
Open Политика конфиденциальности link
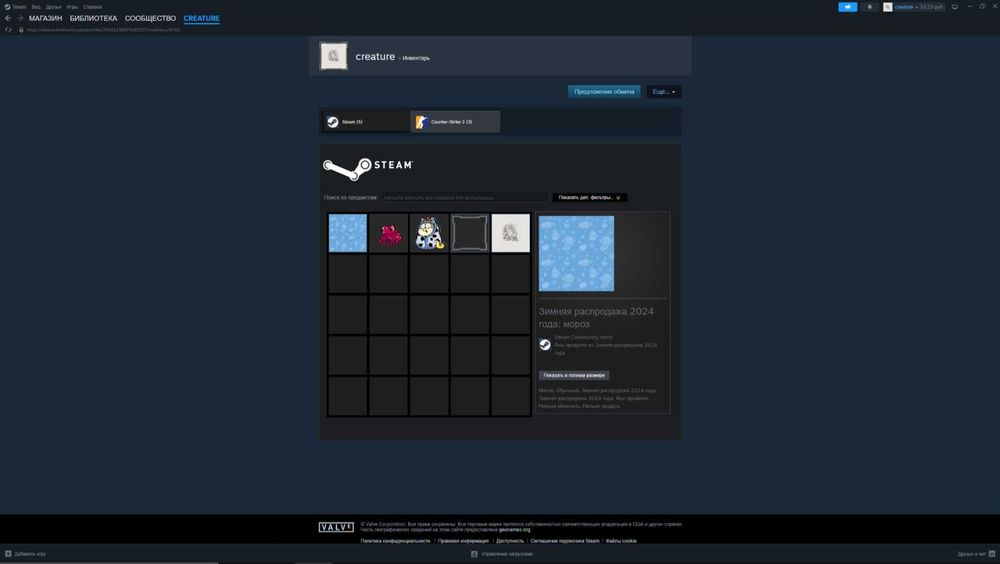pos(395,541)
